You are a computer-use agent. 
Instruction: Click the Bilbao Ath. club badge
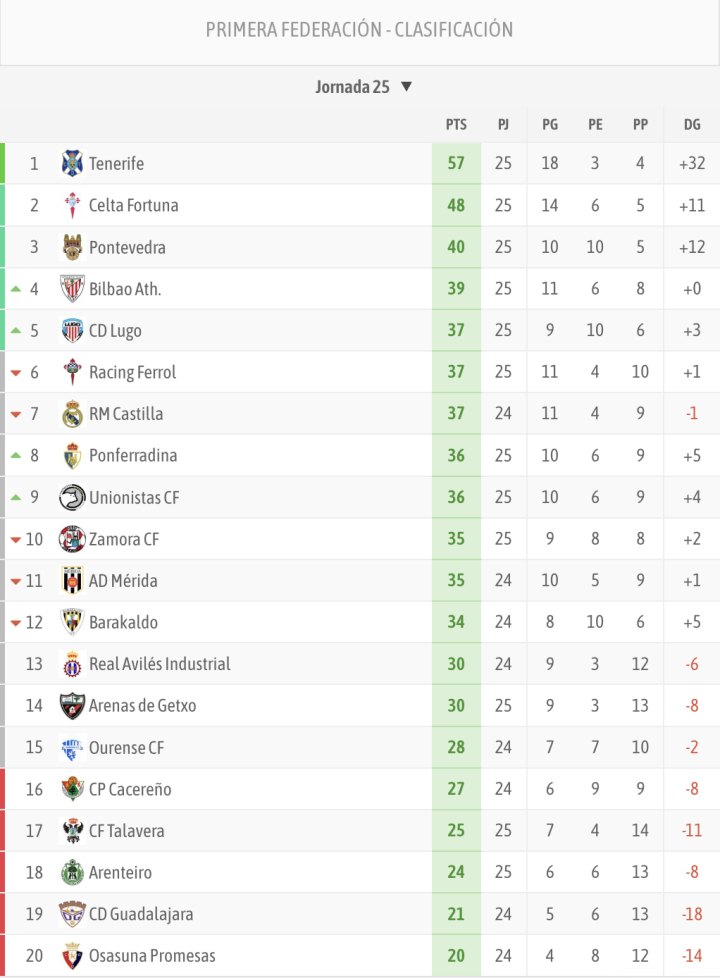73,288
